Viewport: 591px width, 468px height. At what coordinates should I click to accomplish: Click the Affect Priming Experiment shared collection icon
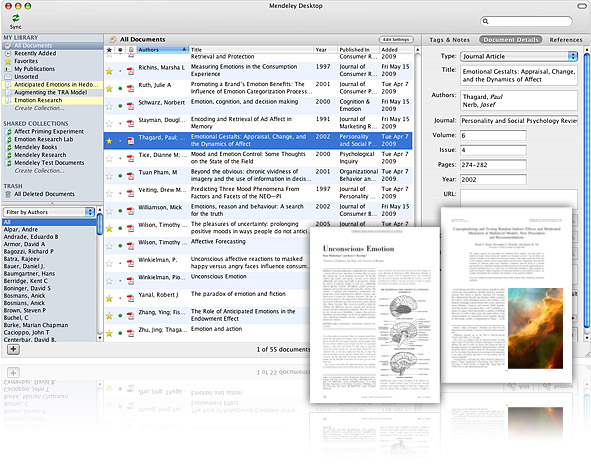click(x=8, y=132)
